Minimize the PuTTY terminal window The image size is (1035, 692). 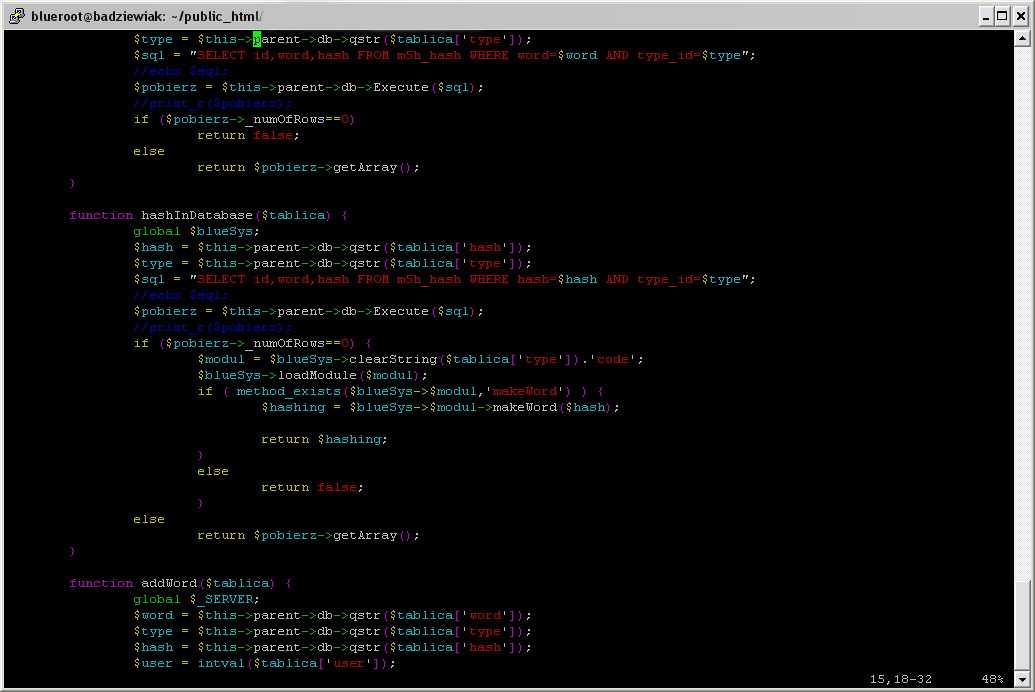pyautogui.click(x=986, y=17)
